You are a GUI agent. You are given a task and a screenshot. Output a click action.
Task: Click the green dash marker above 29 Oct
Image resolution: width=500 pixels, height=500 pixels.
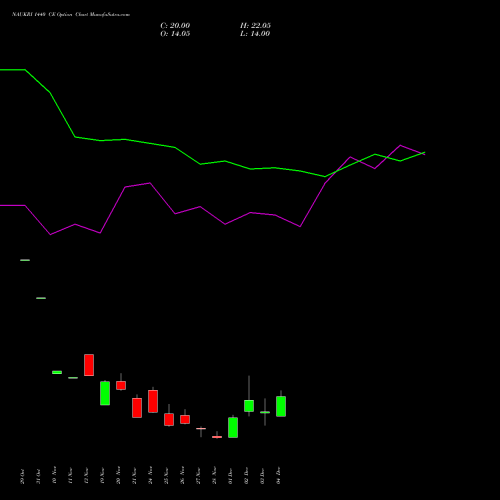tap(25, 260)
